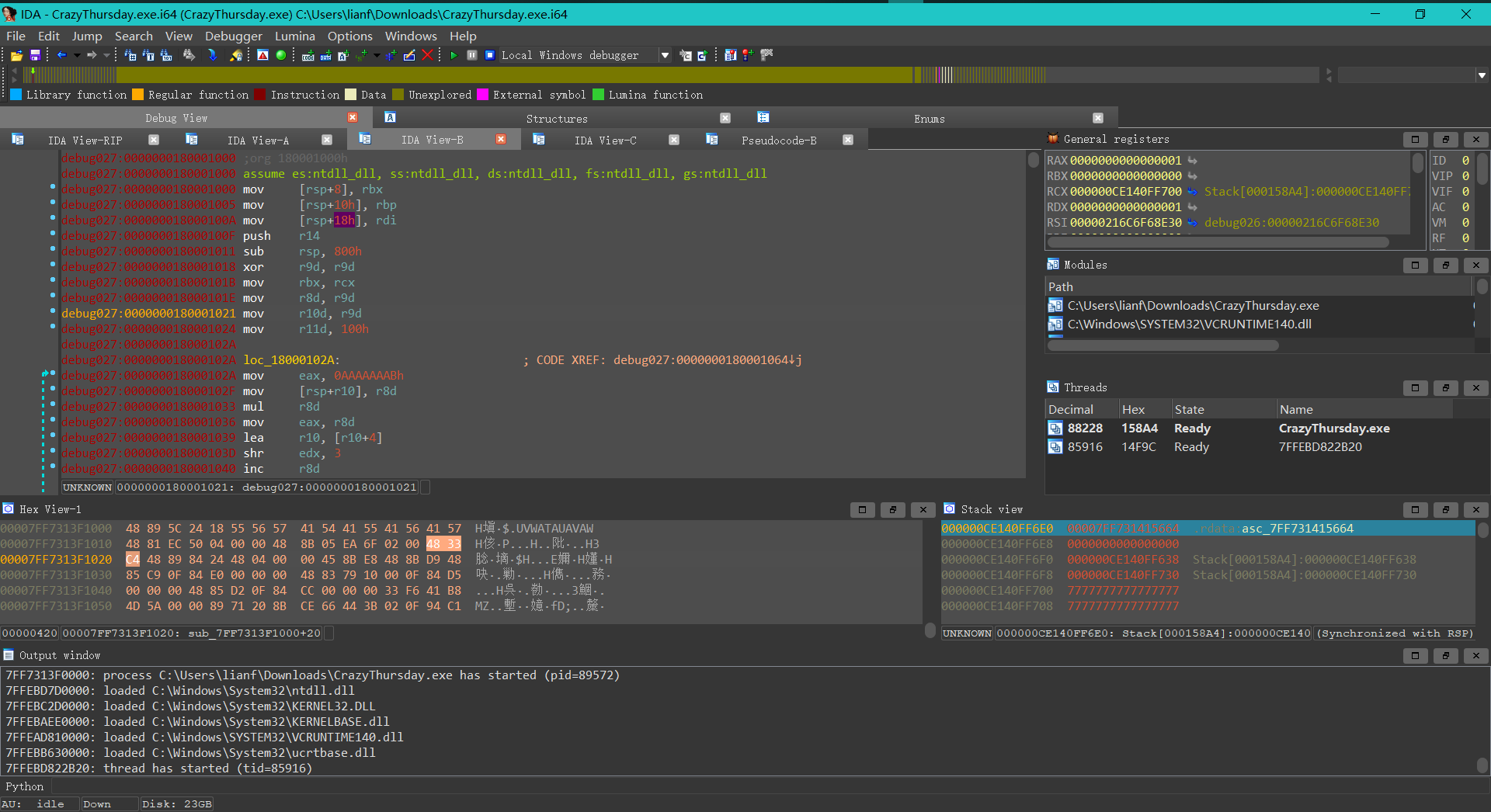Image resolution: width=1491 pixels, height=812 pixels.
Task: Click the icon at IDA View-RIP tab
Action: [18, 140]
